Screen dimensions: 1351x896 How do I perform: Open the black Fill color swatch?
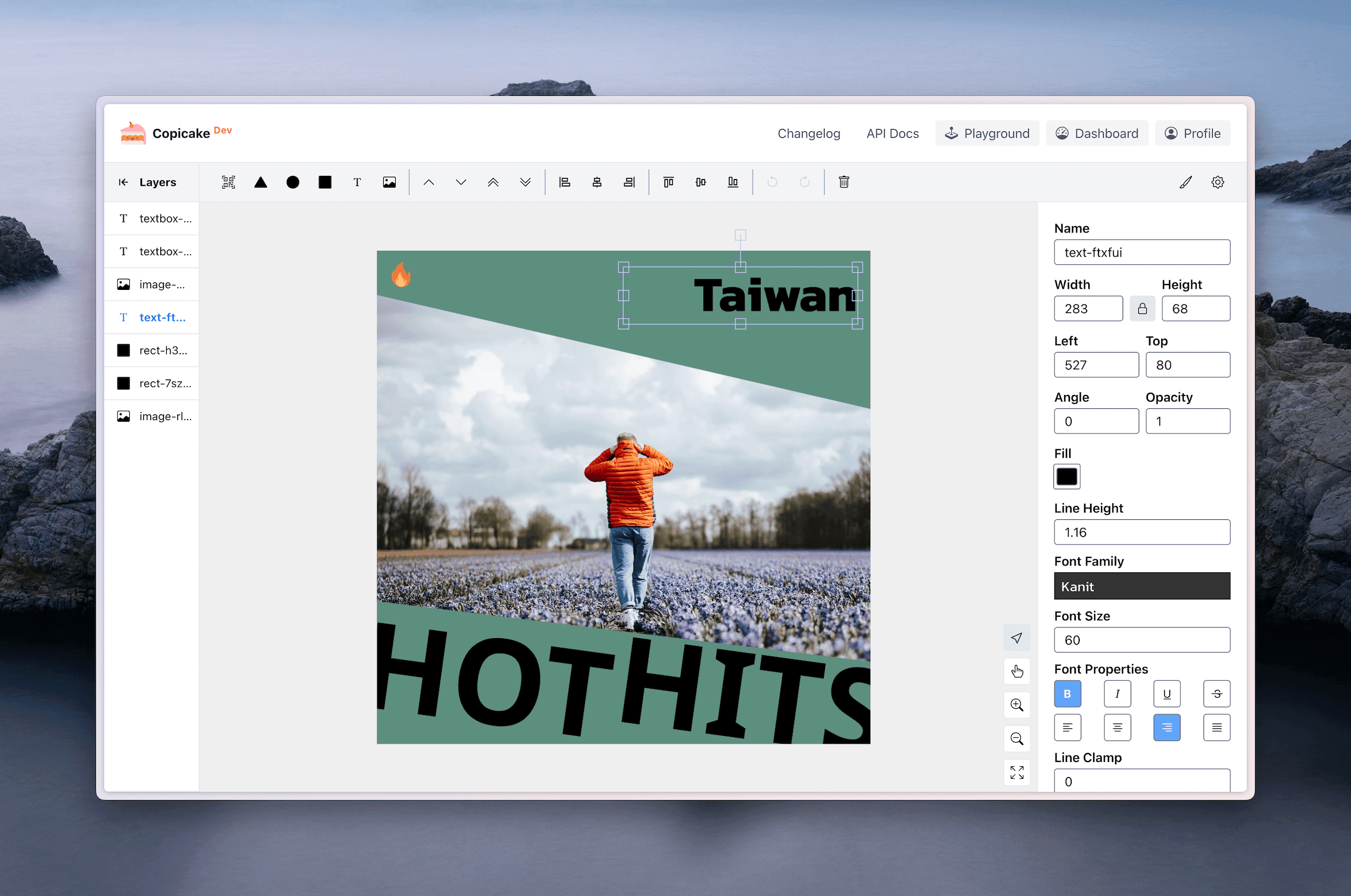1066,476
